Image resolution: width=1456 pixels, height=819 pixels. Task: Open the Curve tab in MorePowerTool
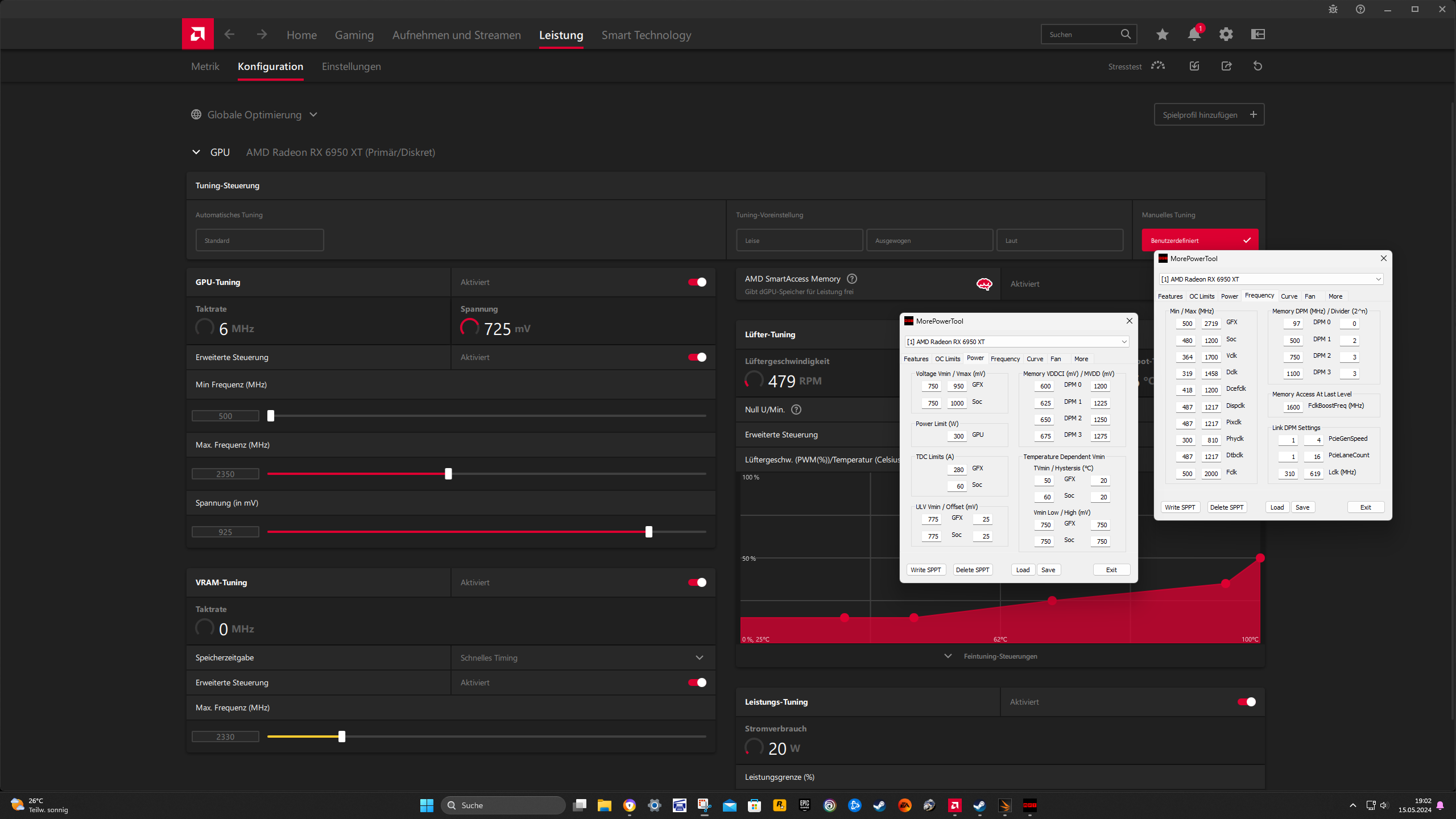click(1035, 359)
